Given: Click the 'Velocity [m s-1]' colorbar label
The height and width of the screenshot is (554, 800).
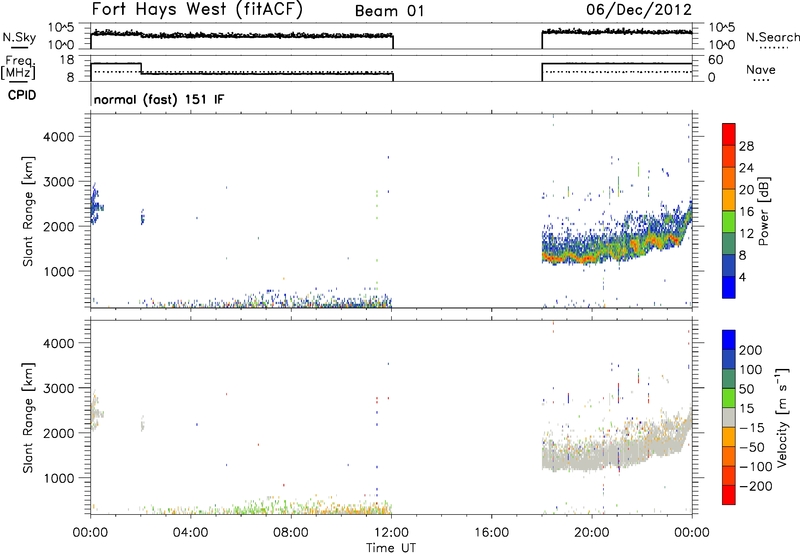Looking at the screenshot, I should [782, 417].
